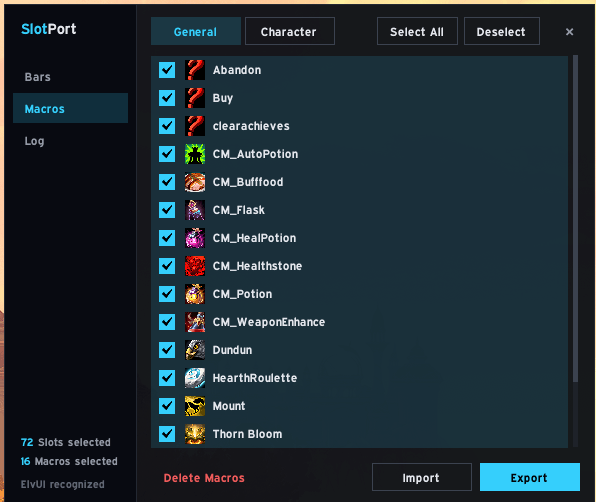Click the Thorn Bloom icon
This screenshot has width=596, height=502.
pos(195,434)
